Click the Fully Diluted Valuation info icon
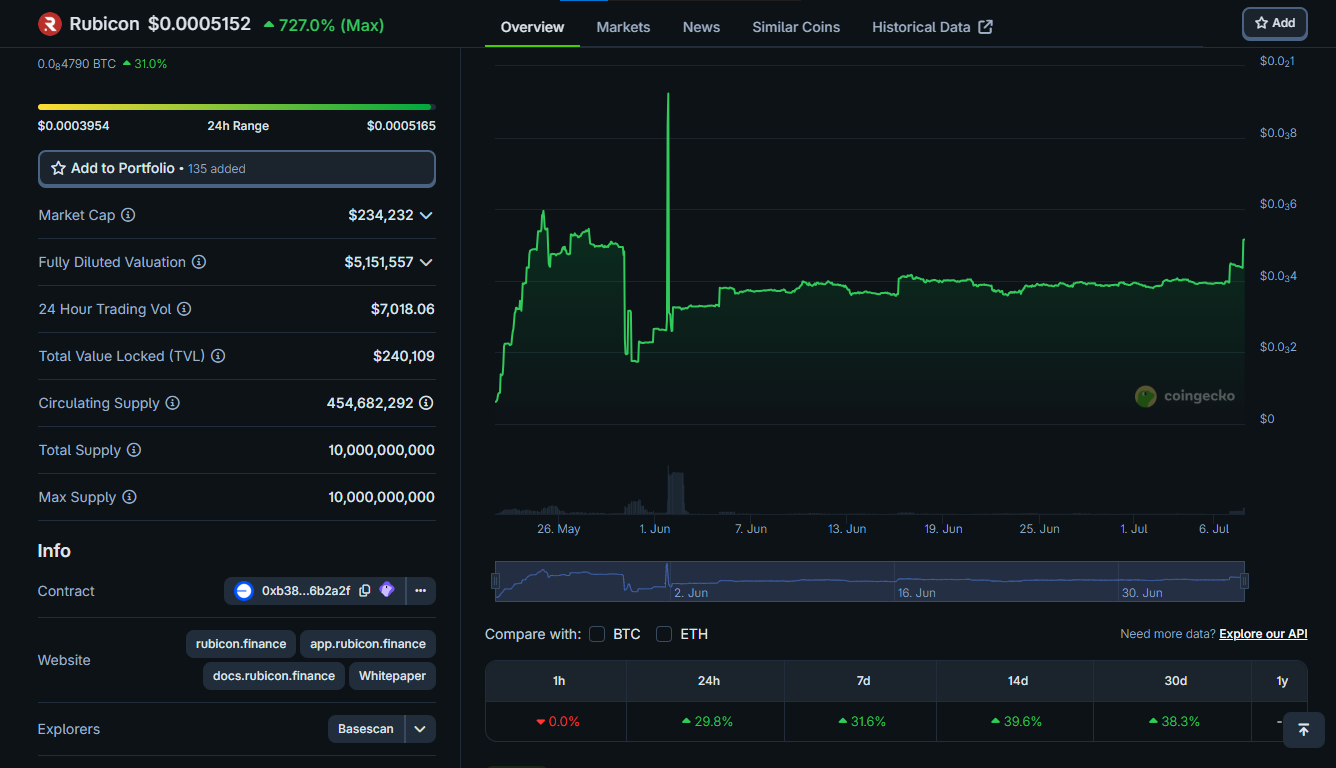This screenshot has width=1336, height=768. pyautogui.click(x=199, y=262)
